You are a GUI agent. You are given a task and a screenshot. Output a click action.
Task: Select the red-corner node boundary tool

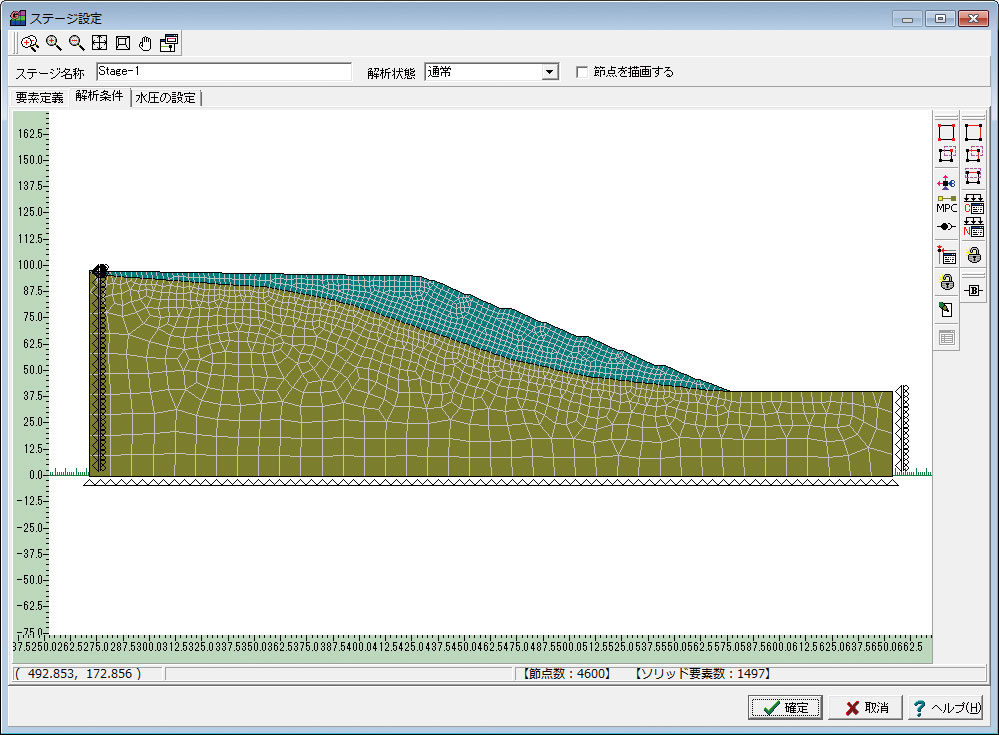pos(946,132)
